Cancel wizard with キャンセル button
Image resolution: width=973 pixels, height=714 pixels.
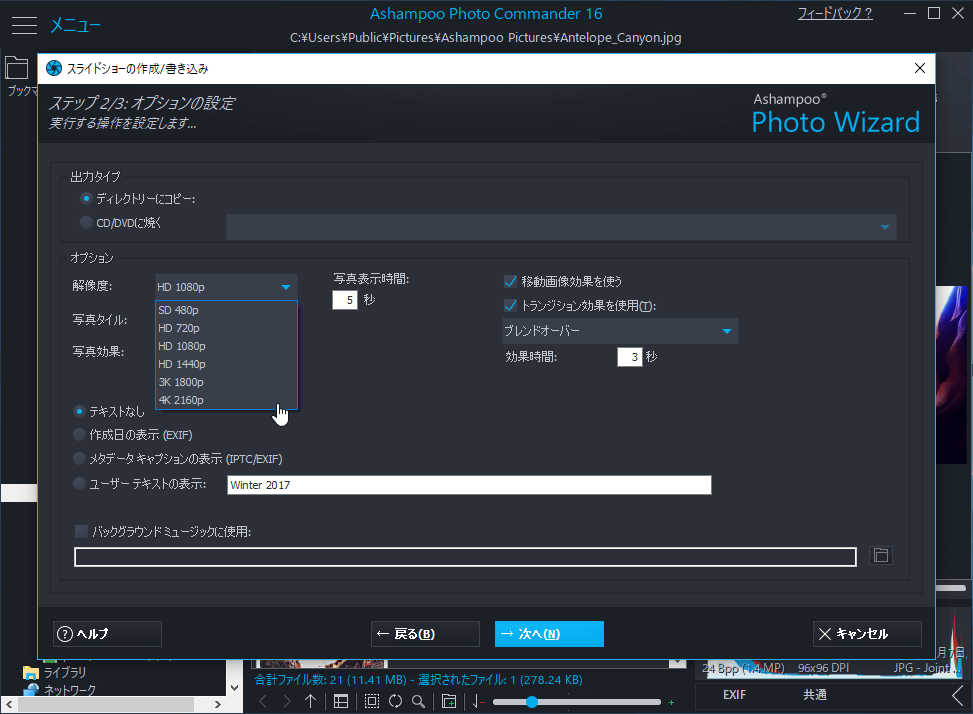coord(867,634)
